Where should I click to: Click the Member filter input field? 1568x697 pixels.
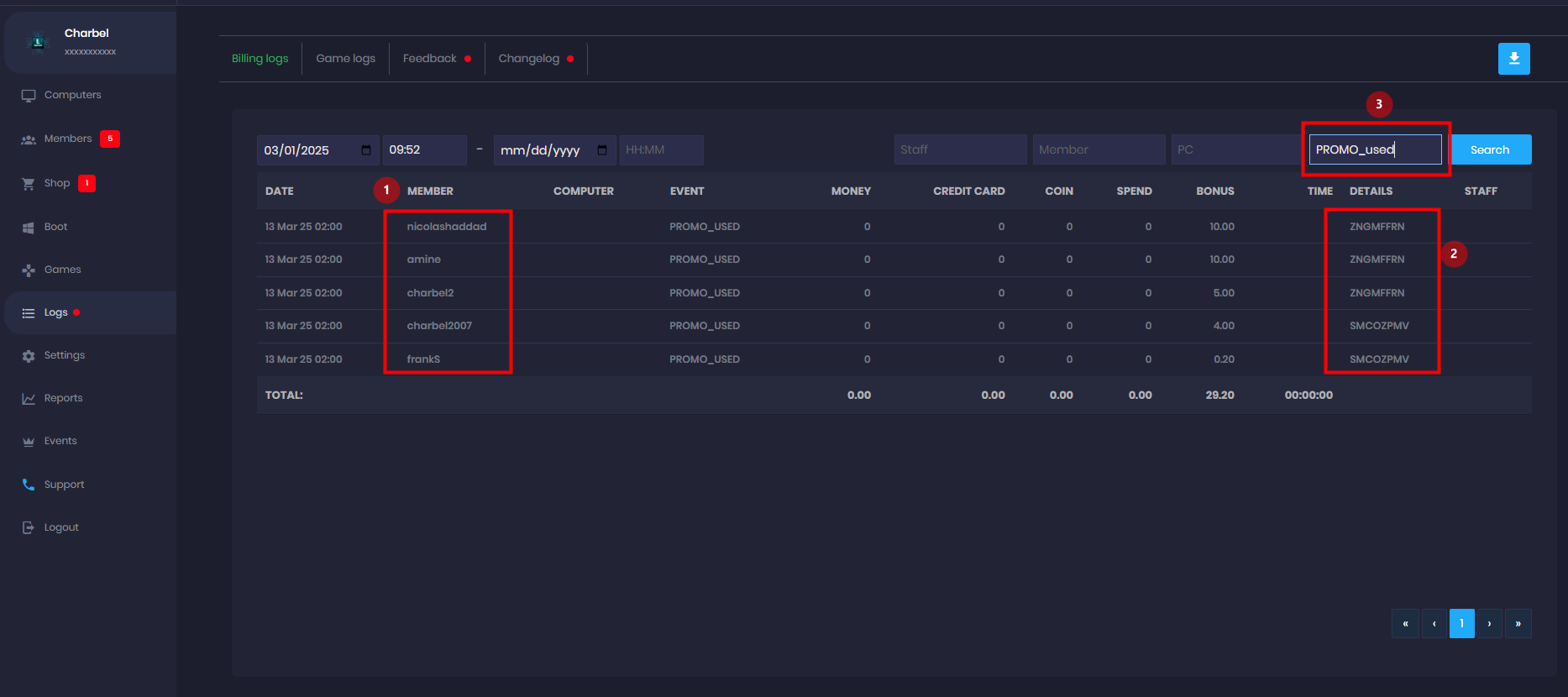(1098, 150)
